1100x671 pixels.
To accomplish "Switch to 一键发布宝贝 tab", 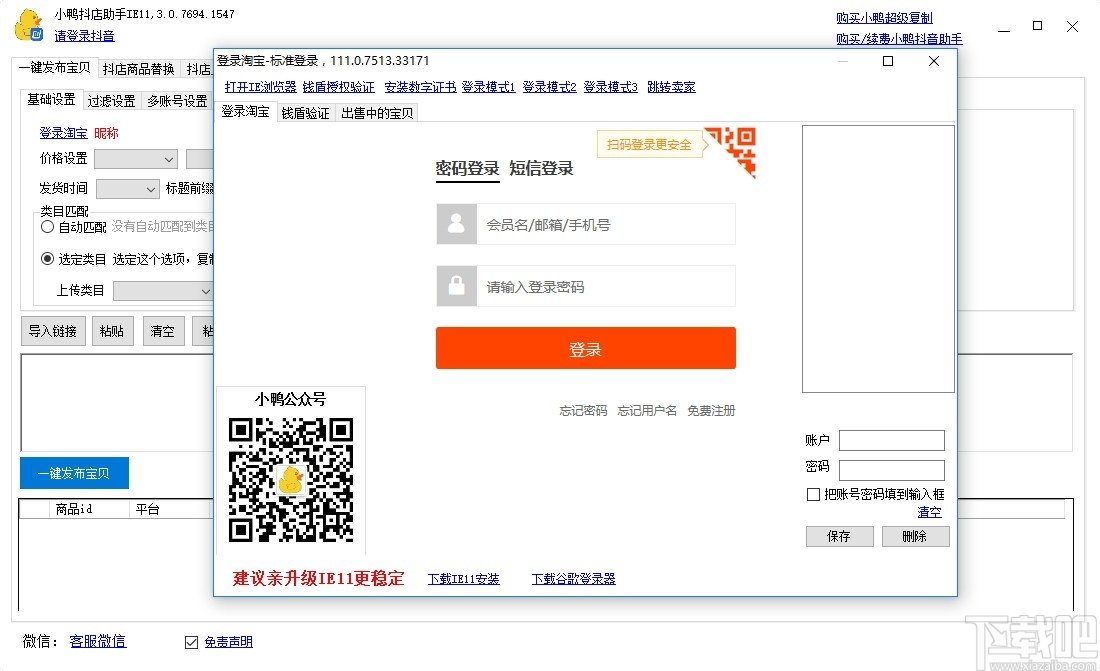I will coord(54,67).
